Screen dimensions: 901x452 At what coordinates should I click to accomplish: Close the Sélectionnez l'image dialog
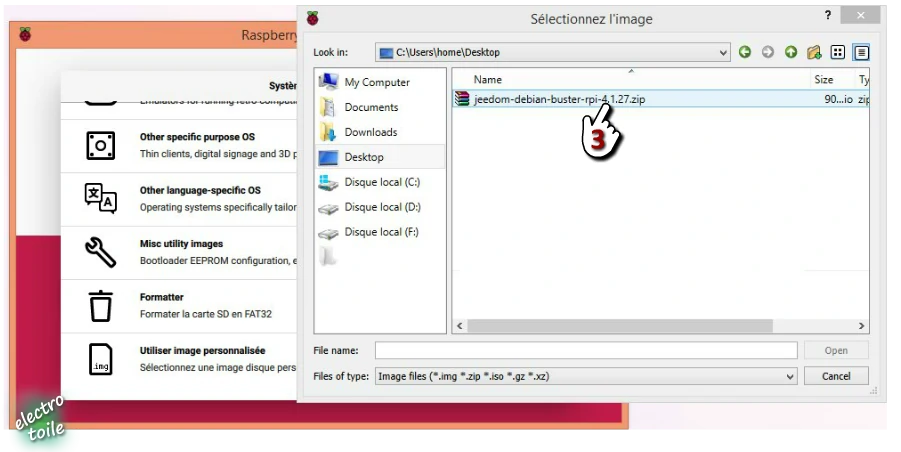[x=860, y=16]
